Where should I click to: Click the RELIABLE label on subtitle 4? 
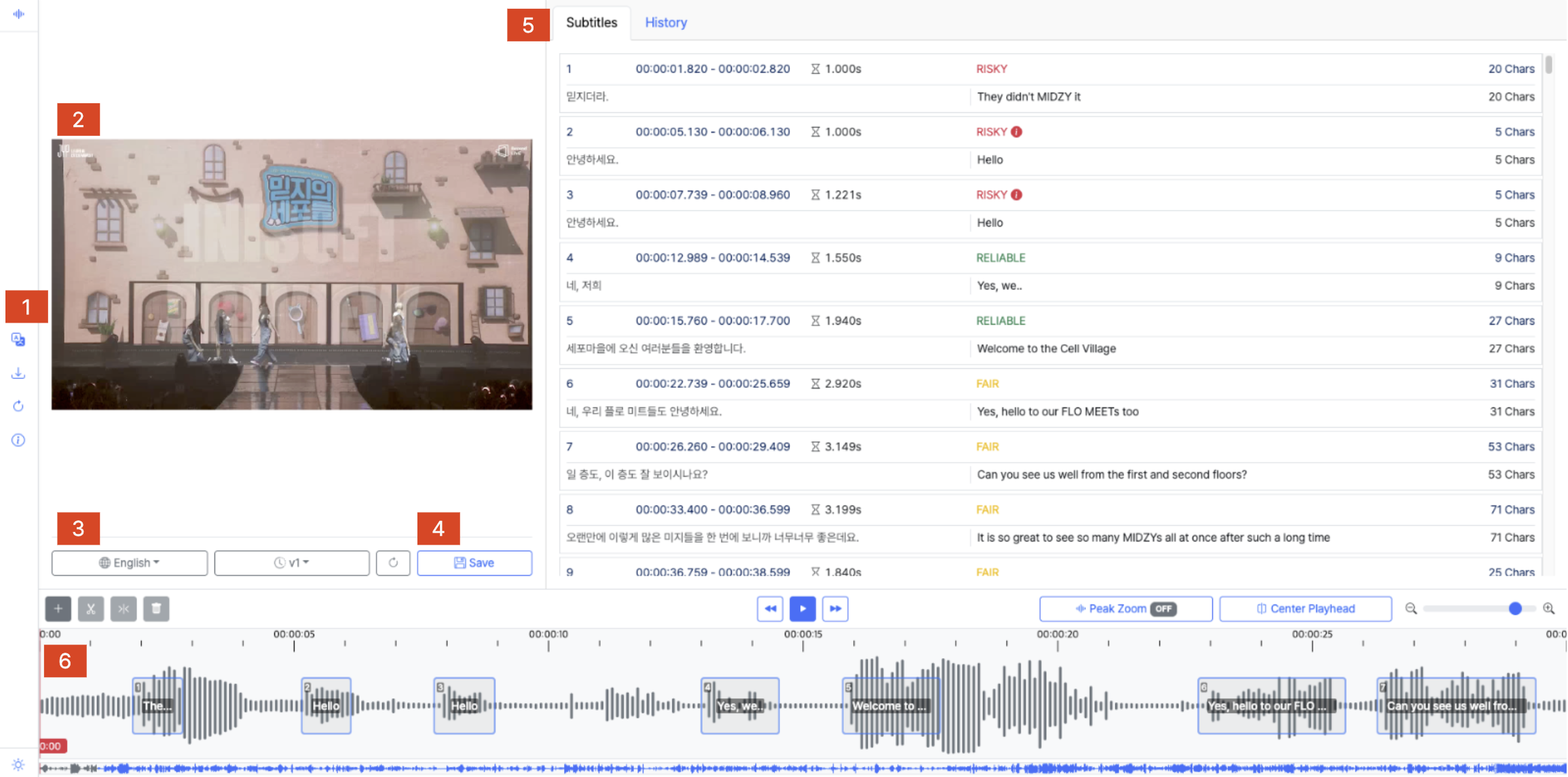1001,258
